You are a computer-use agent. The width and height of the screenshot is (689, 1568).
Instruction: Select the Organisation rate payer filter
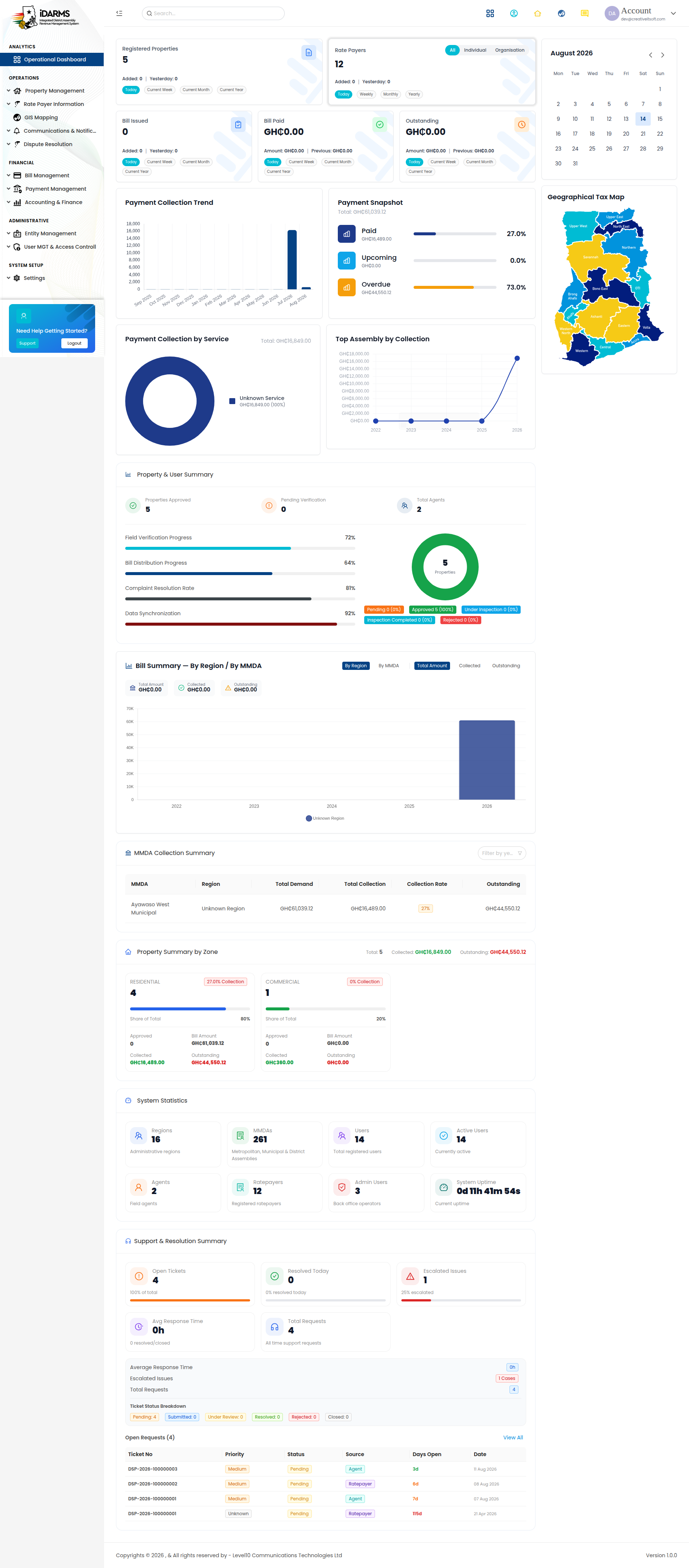pyautogui.click(x=510, y=51)
